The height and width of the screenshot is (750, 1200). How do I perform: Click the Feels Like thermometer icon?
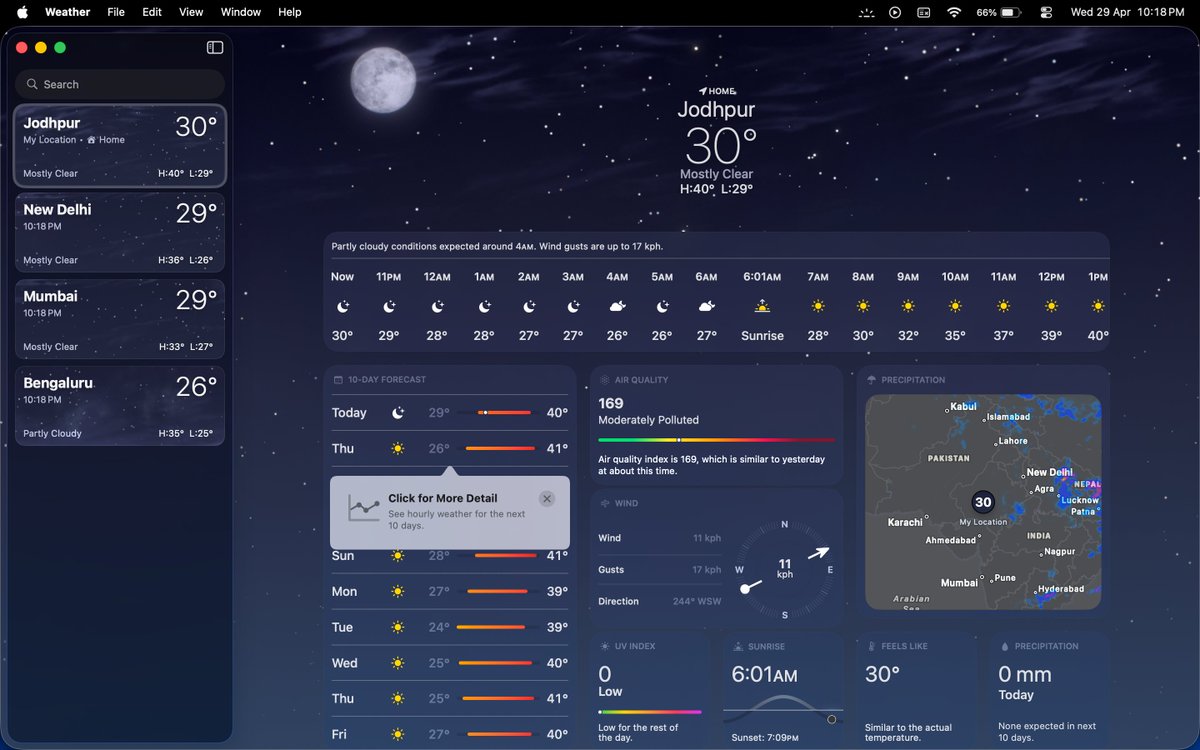pyautogui.click(x=872, y=646)
